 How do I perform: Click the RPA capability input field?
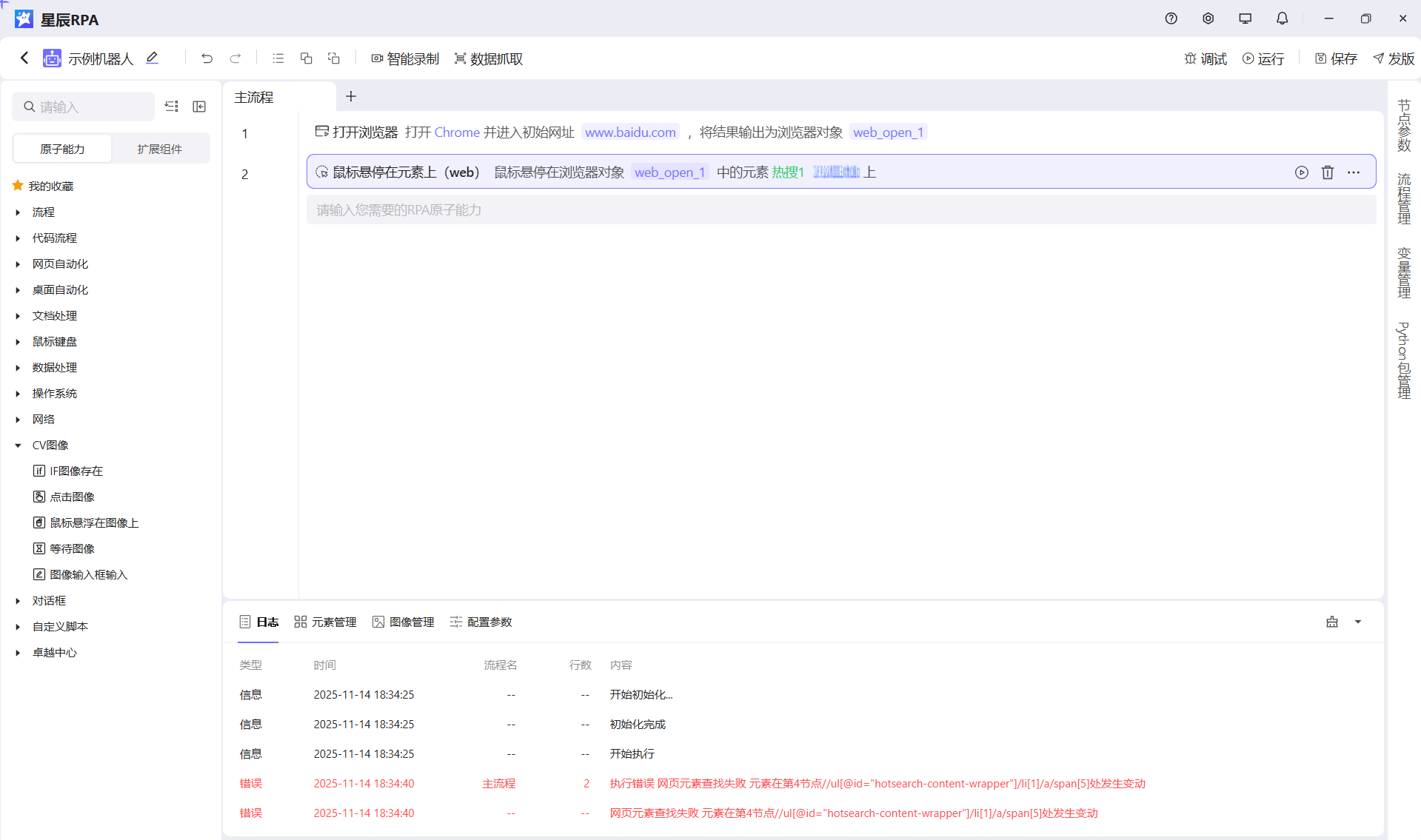tap(840, 210)
